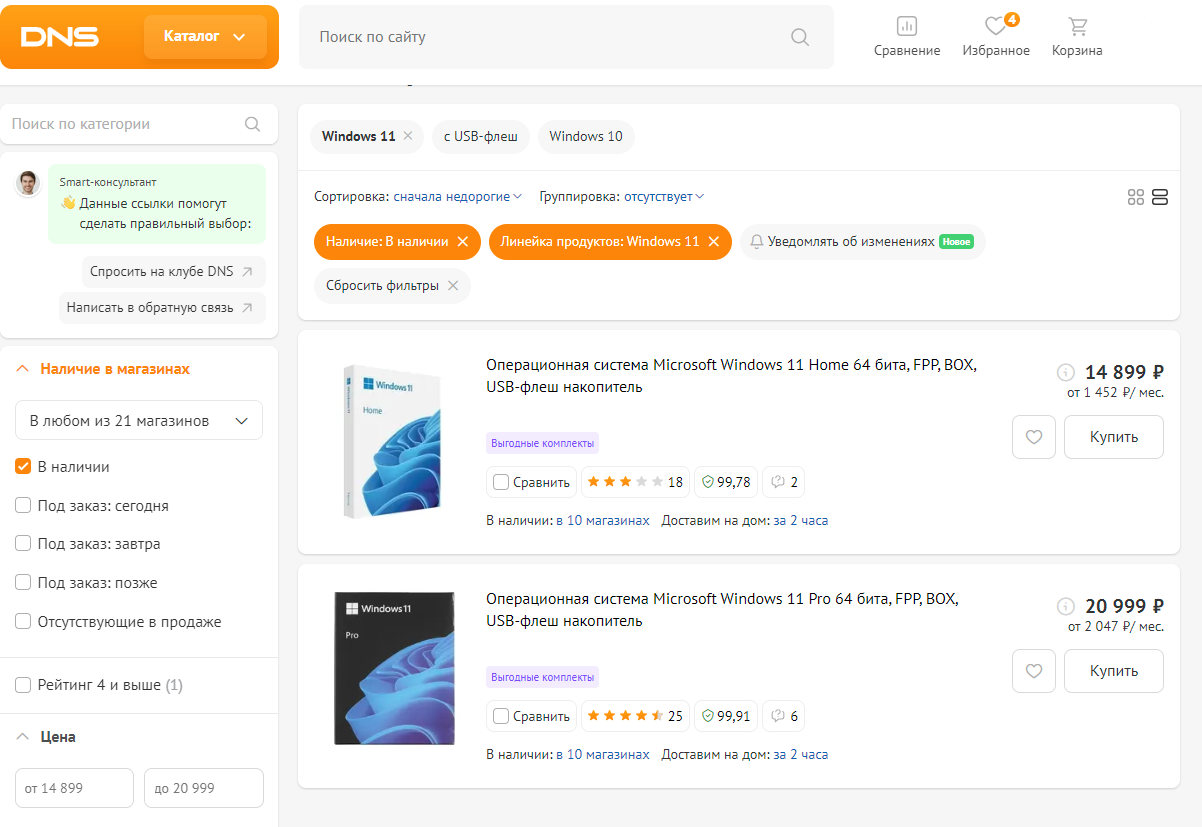The image size is (1202, 827).
Task: Open comments badge showing 2
Action: pos(784,482)
